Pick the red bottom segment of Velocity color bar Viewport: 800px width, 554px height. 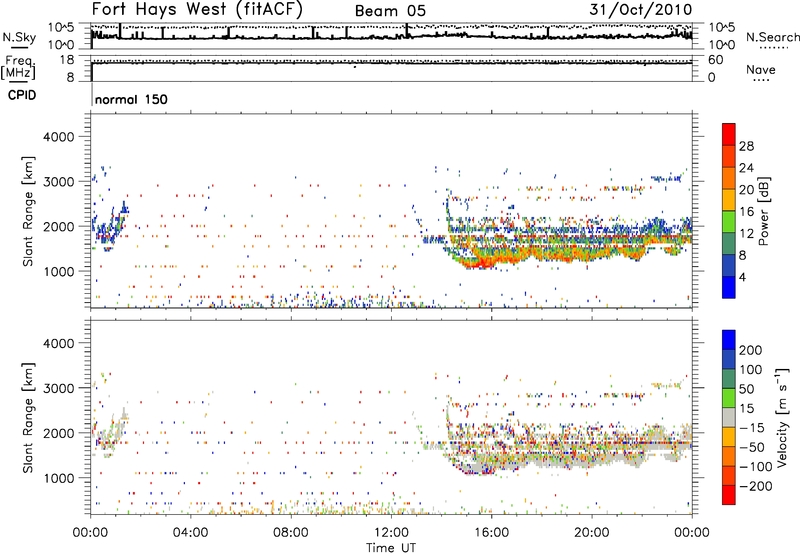[729, 495]
